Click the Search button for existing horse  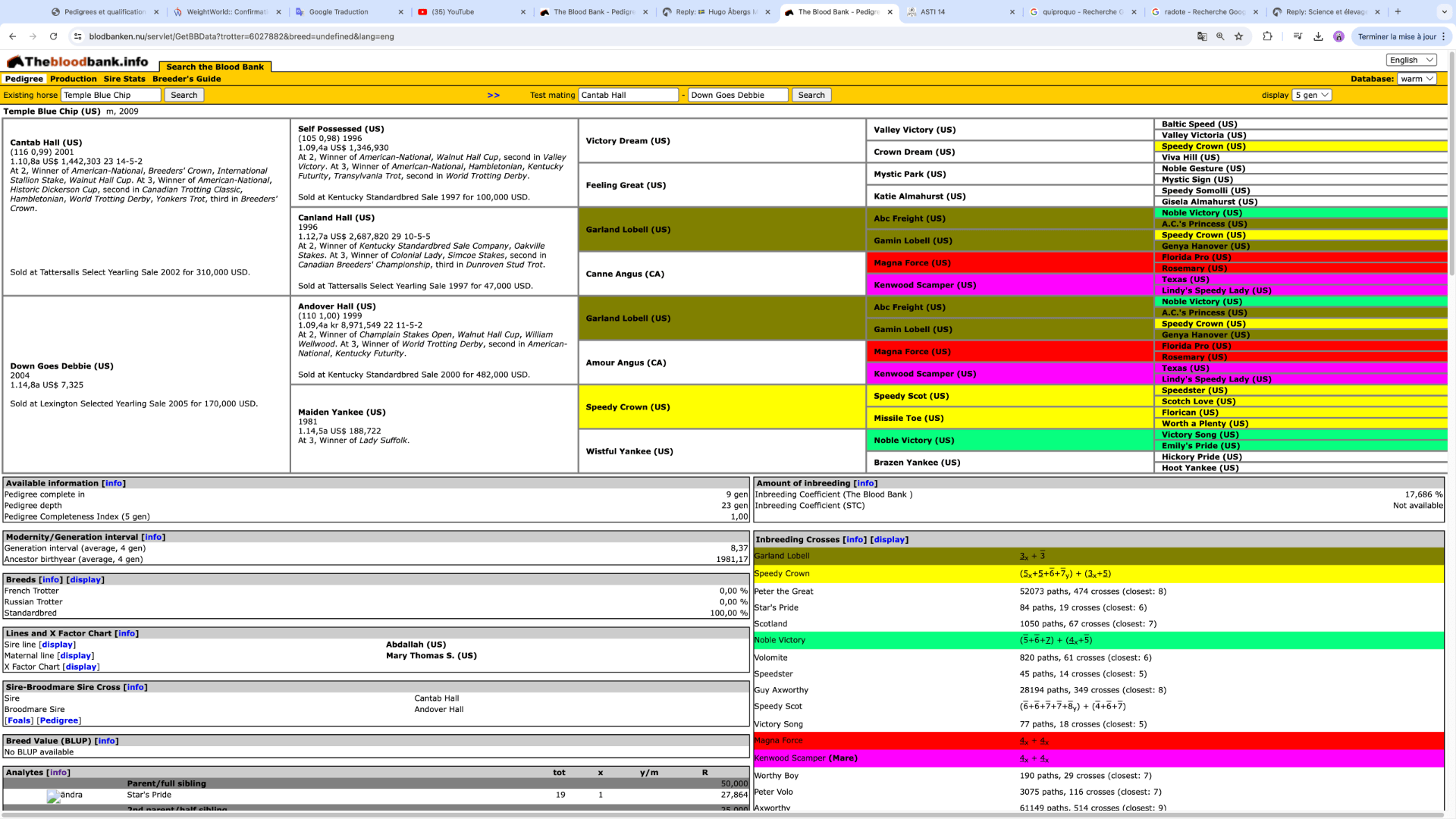coord(184,94)
